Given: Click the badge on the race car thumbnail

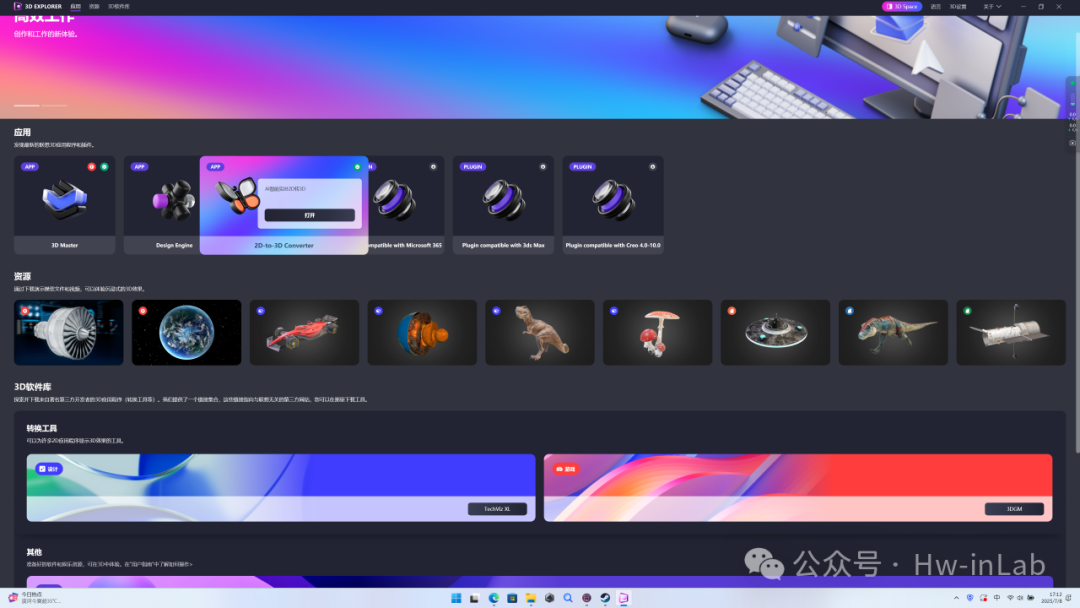Looking at the screenshot, I should point(260,311).
